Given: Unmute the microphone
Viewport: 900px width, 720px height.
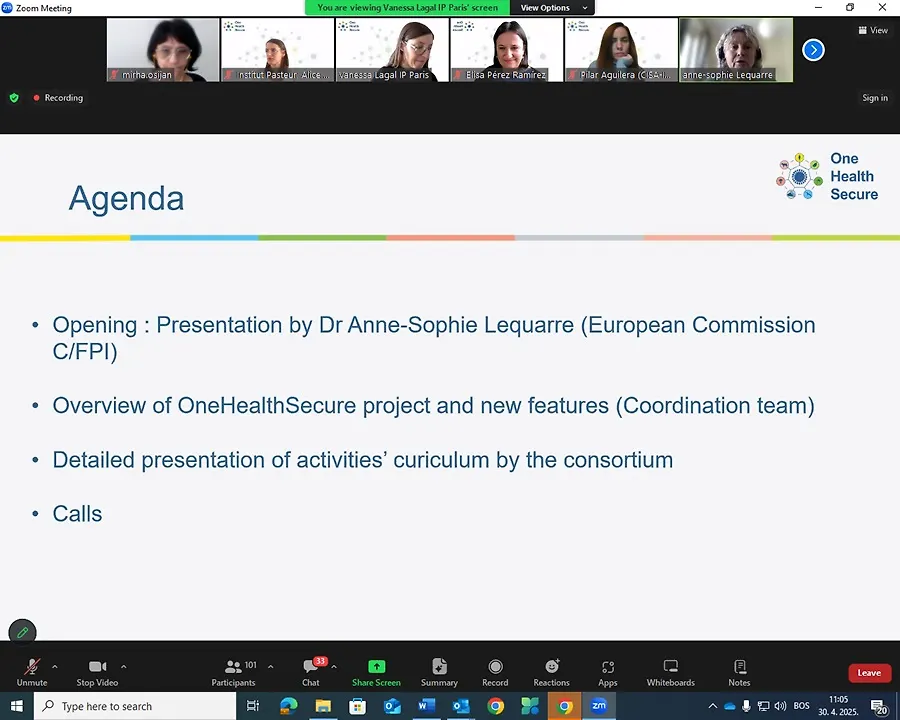Looking at the screenshot, I should point(31,671).
